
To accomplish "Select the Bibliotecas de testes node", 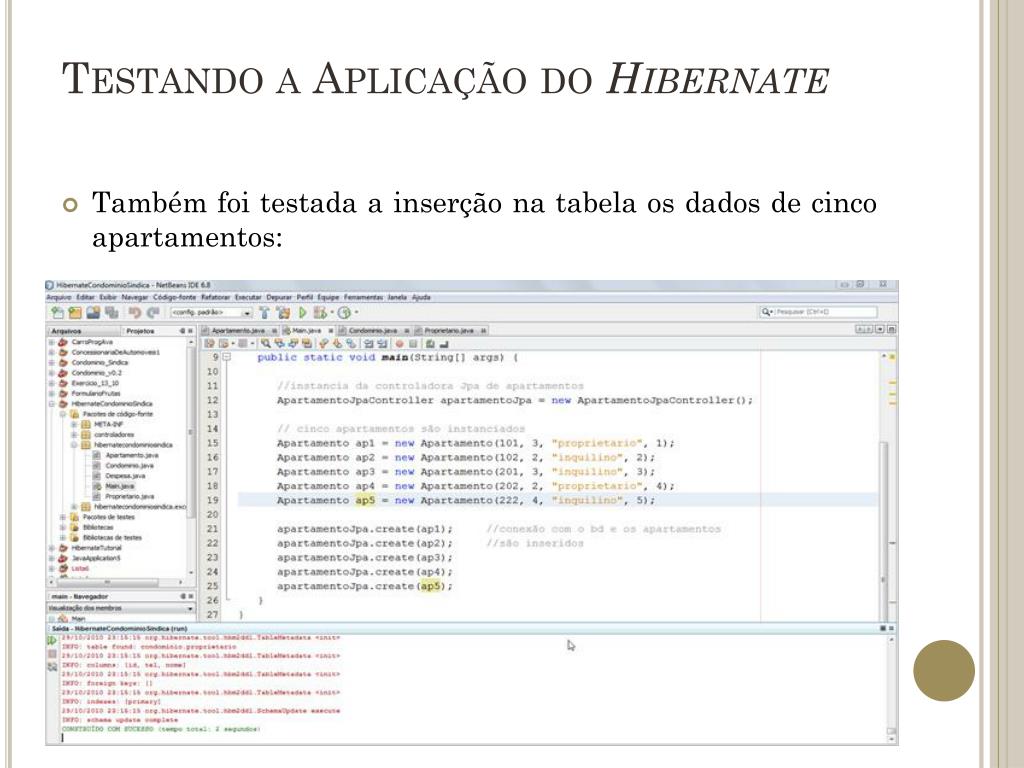I will [x=112, y=537].
